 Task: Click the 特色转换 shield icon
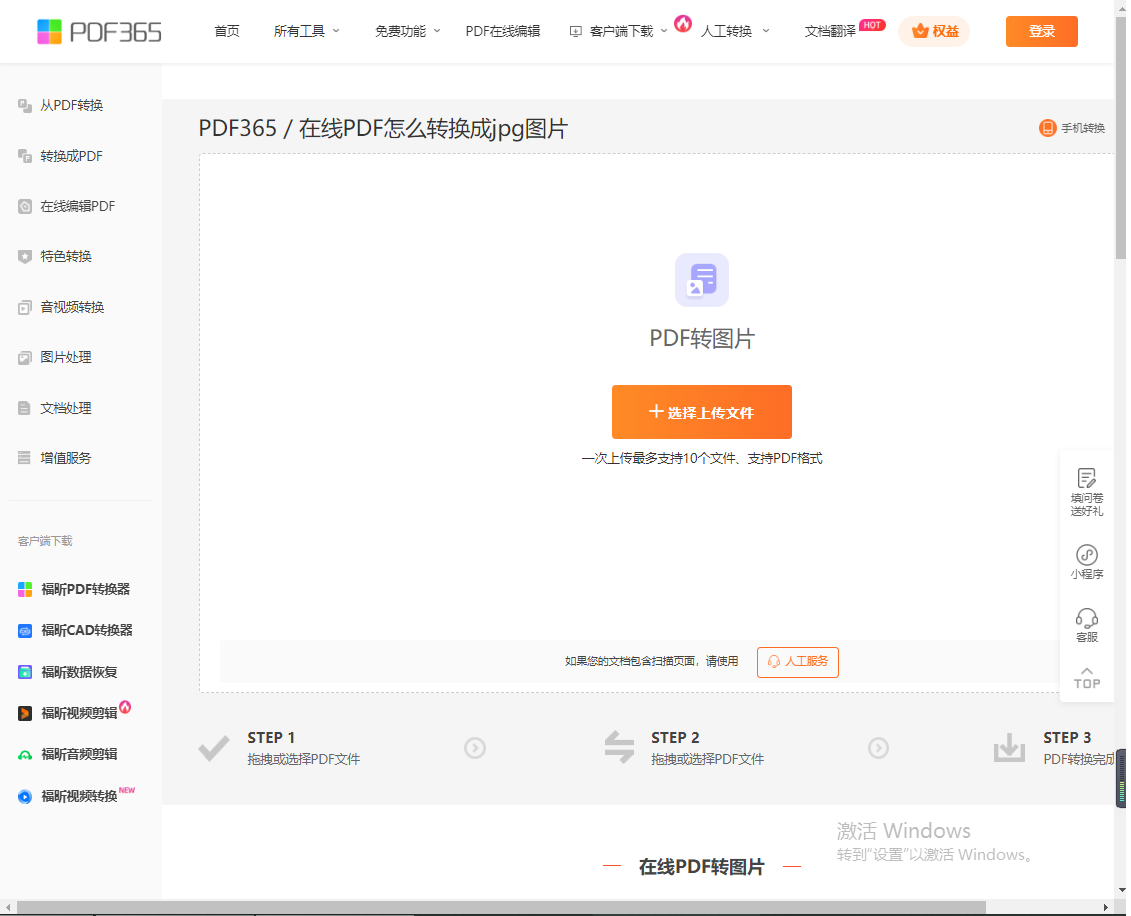click(25, 257)
